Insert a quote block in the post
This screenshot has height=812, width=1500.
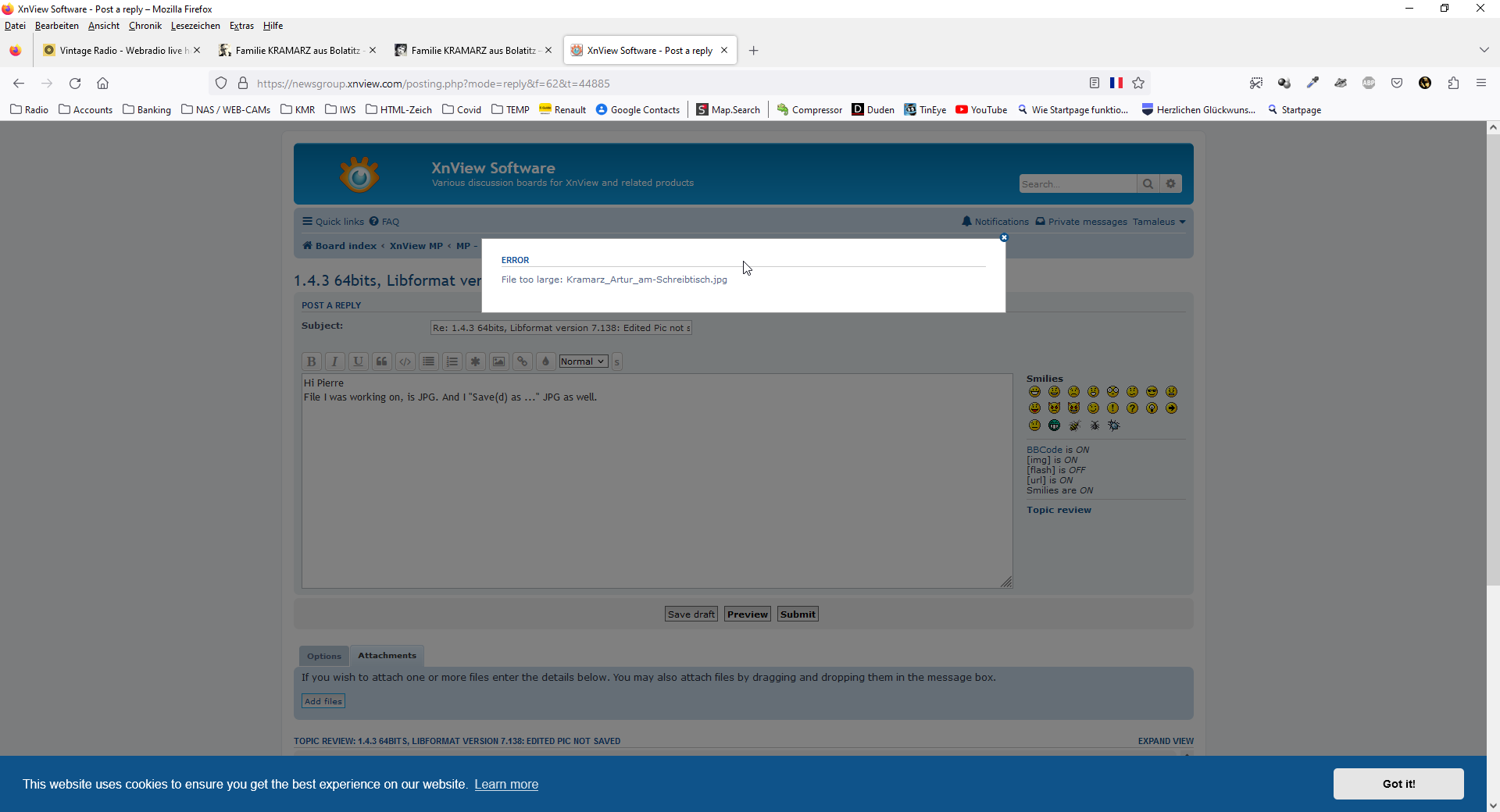click(x=381, y=361)
